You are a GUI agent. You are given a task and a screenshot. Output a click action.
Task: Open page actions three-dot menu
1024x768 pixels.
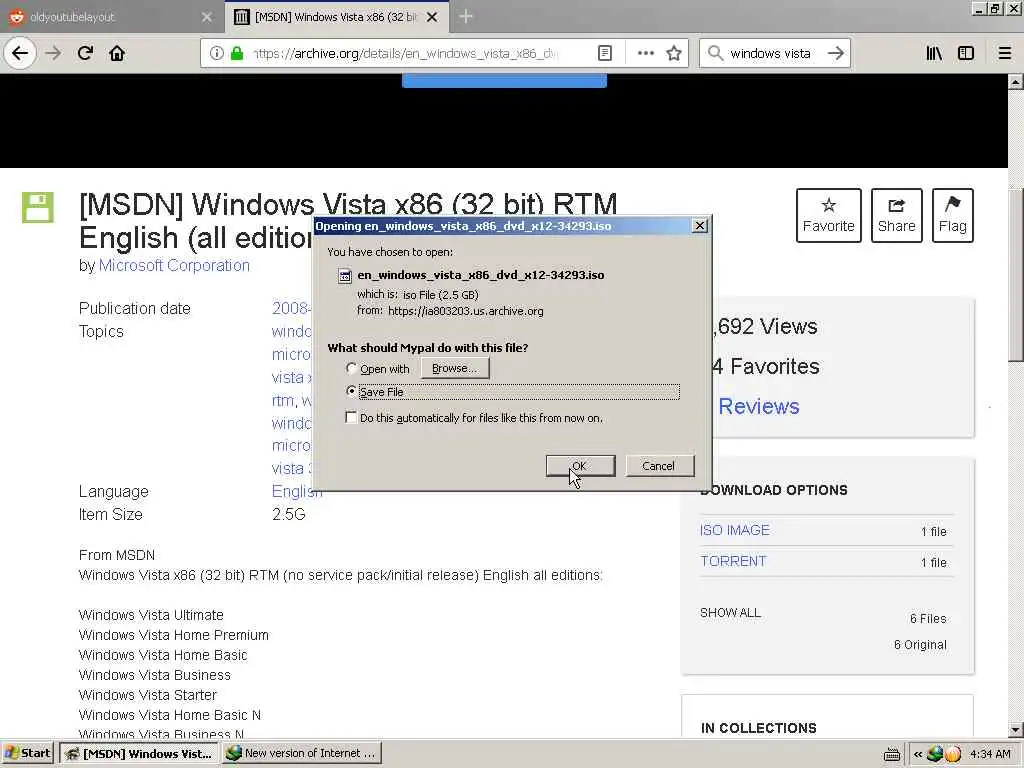(x=645, y=53)
